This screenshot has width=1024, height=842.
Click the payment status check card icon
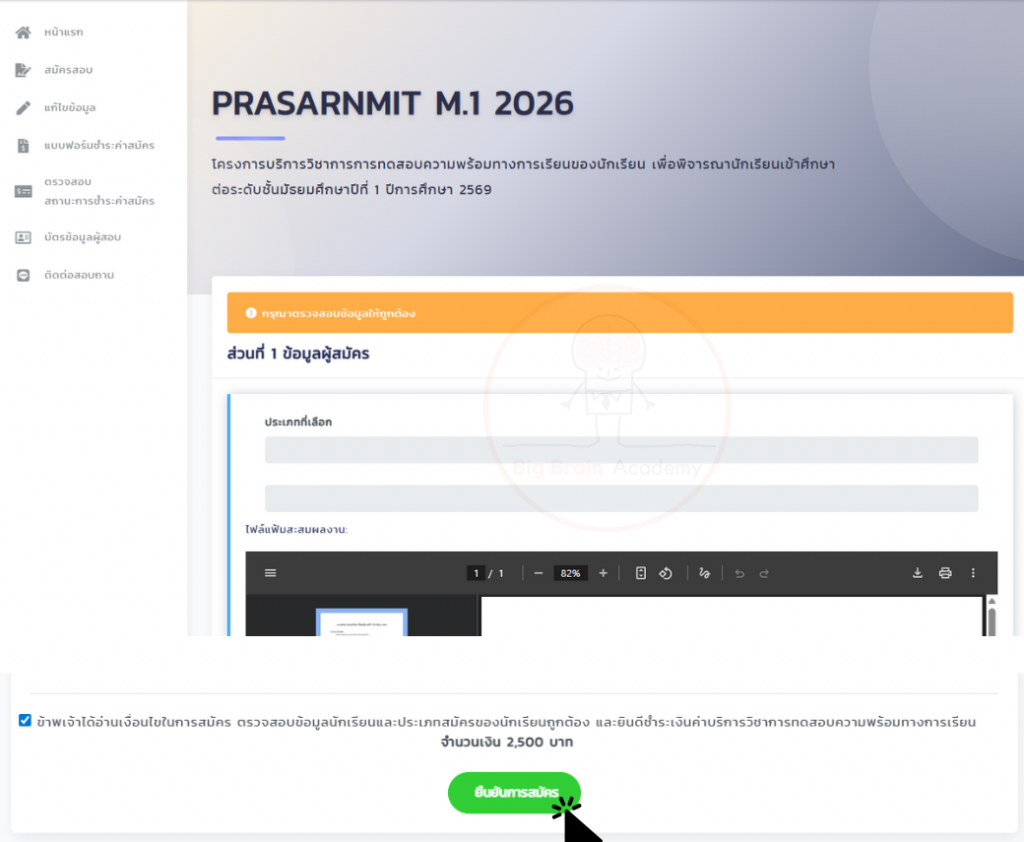tap(23, 191)
